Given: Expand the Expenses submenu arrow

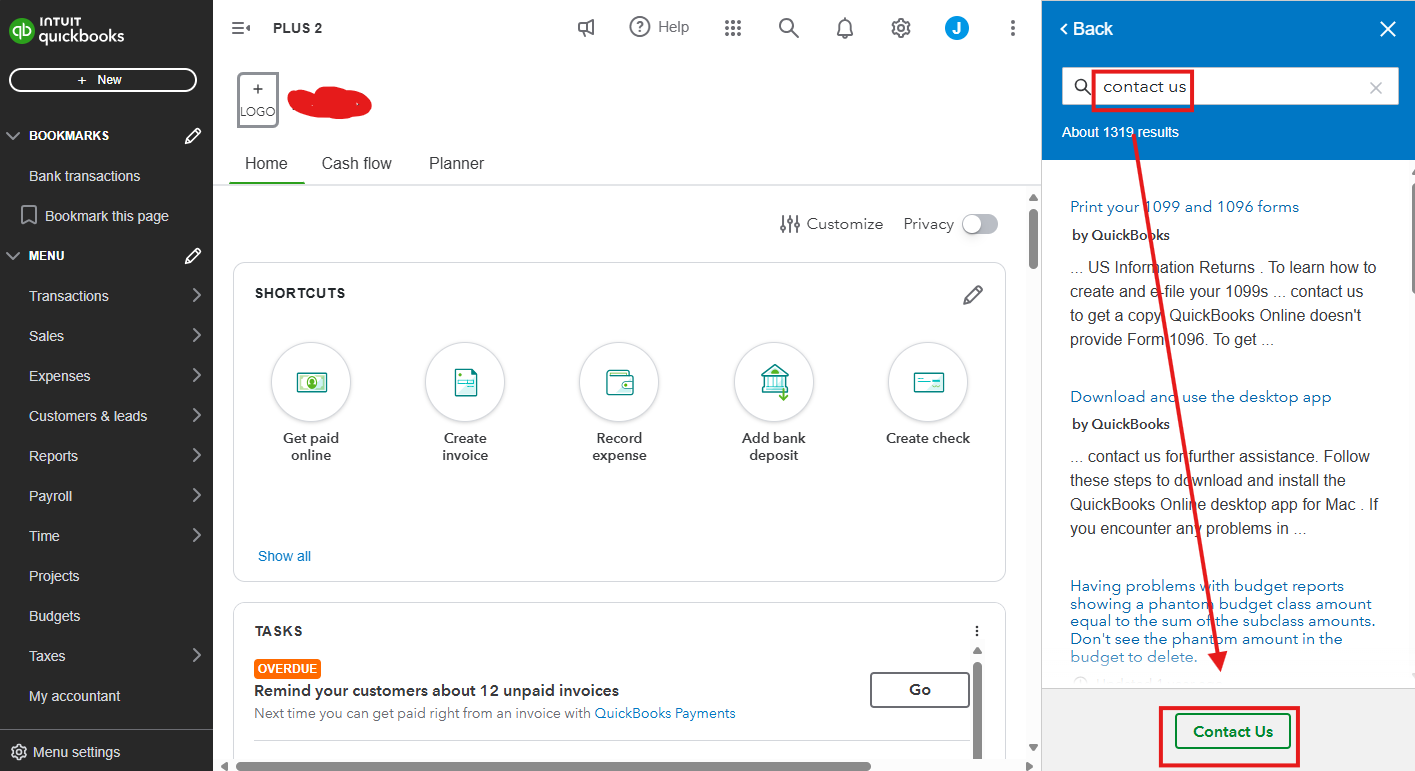Looking at the screenshot, I should pos(197,375).
